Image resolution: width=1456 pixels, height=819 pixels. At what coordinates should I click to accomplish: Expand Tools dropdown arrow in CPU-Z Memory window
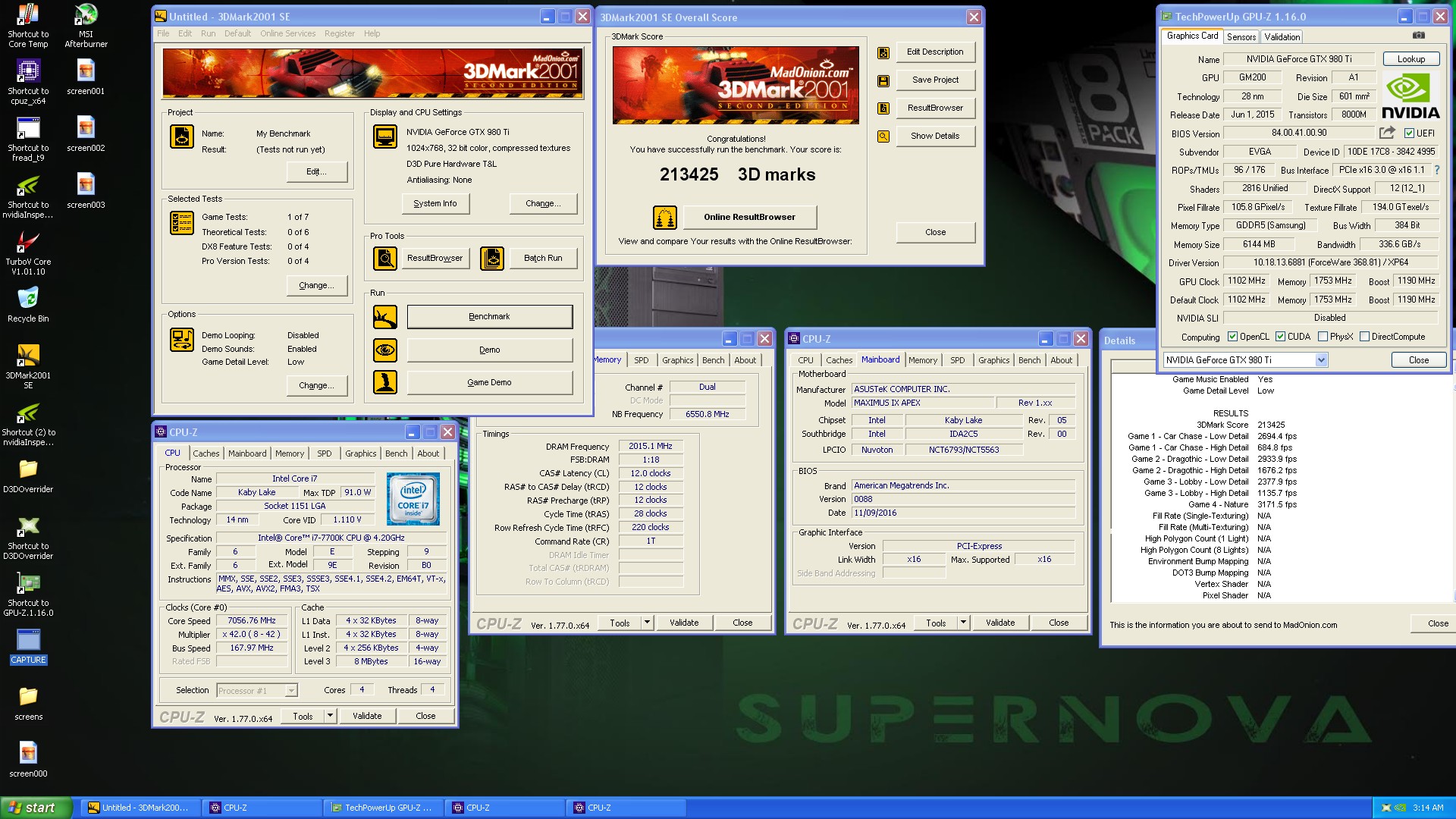point(647,623)
